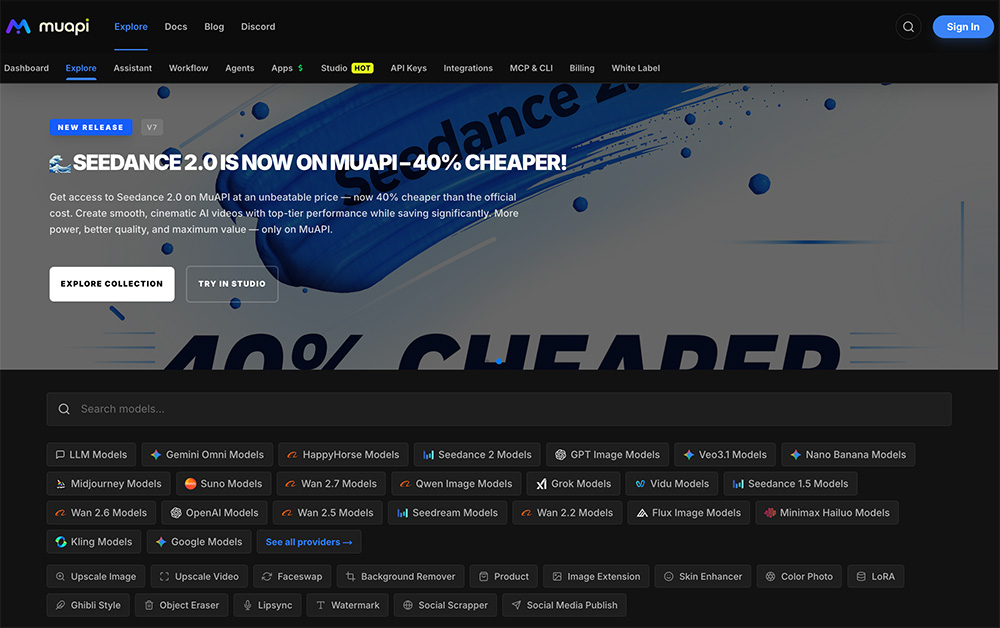Choose the Lipsync category
This screenshot has width=1000, height=628.
pyautogui.click(x=267, y=605)
